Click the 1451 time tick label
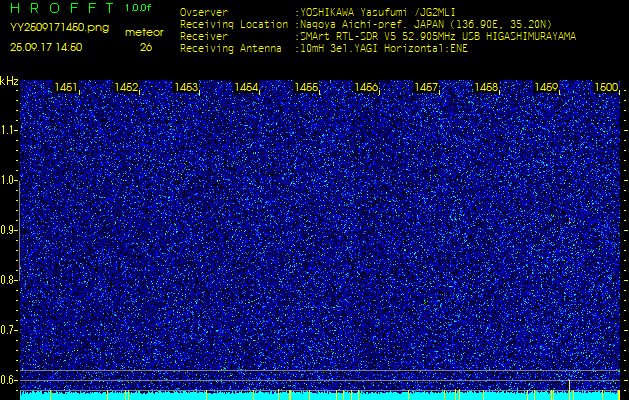 (x=66, y=87)
